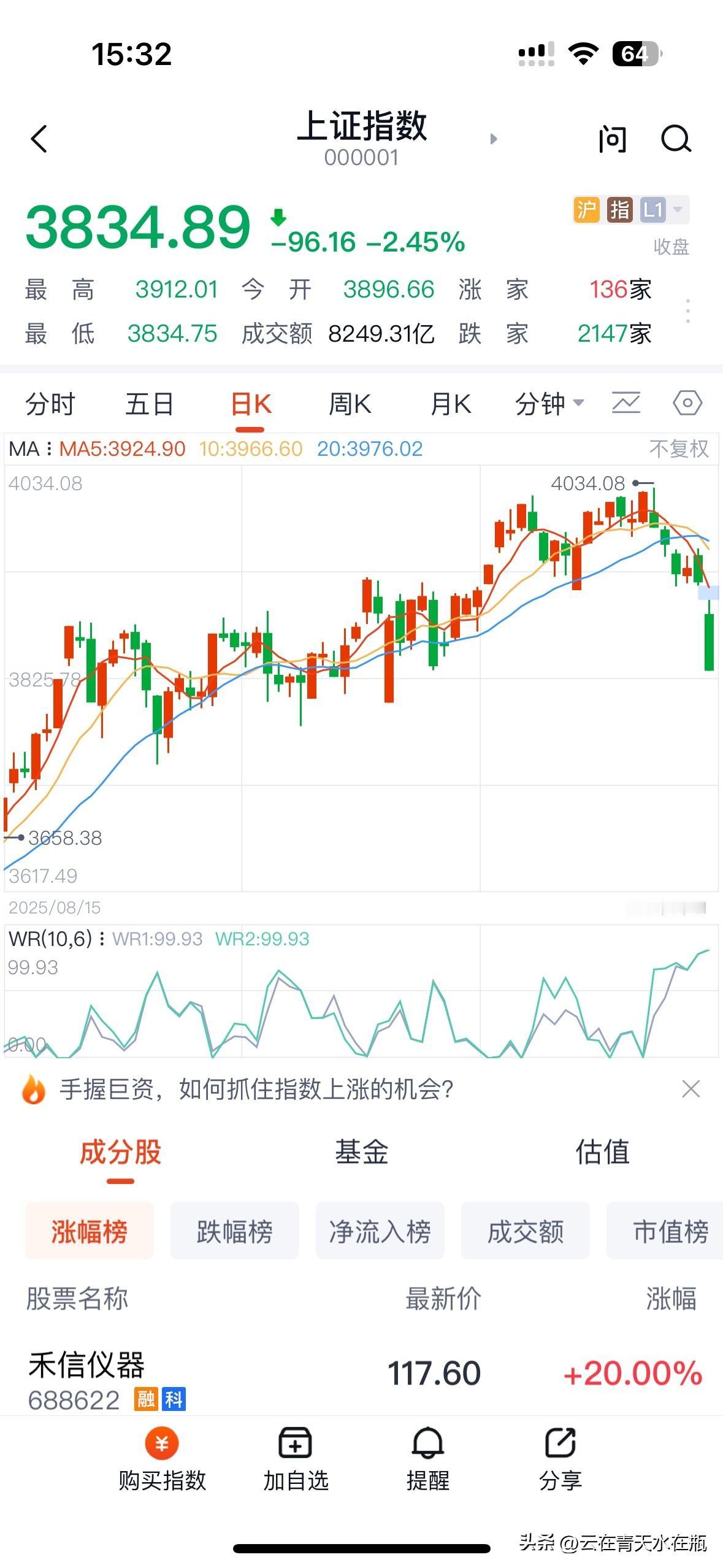
Task: Switch to the 基金 tab
Action: (x=361, y=1151)
